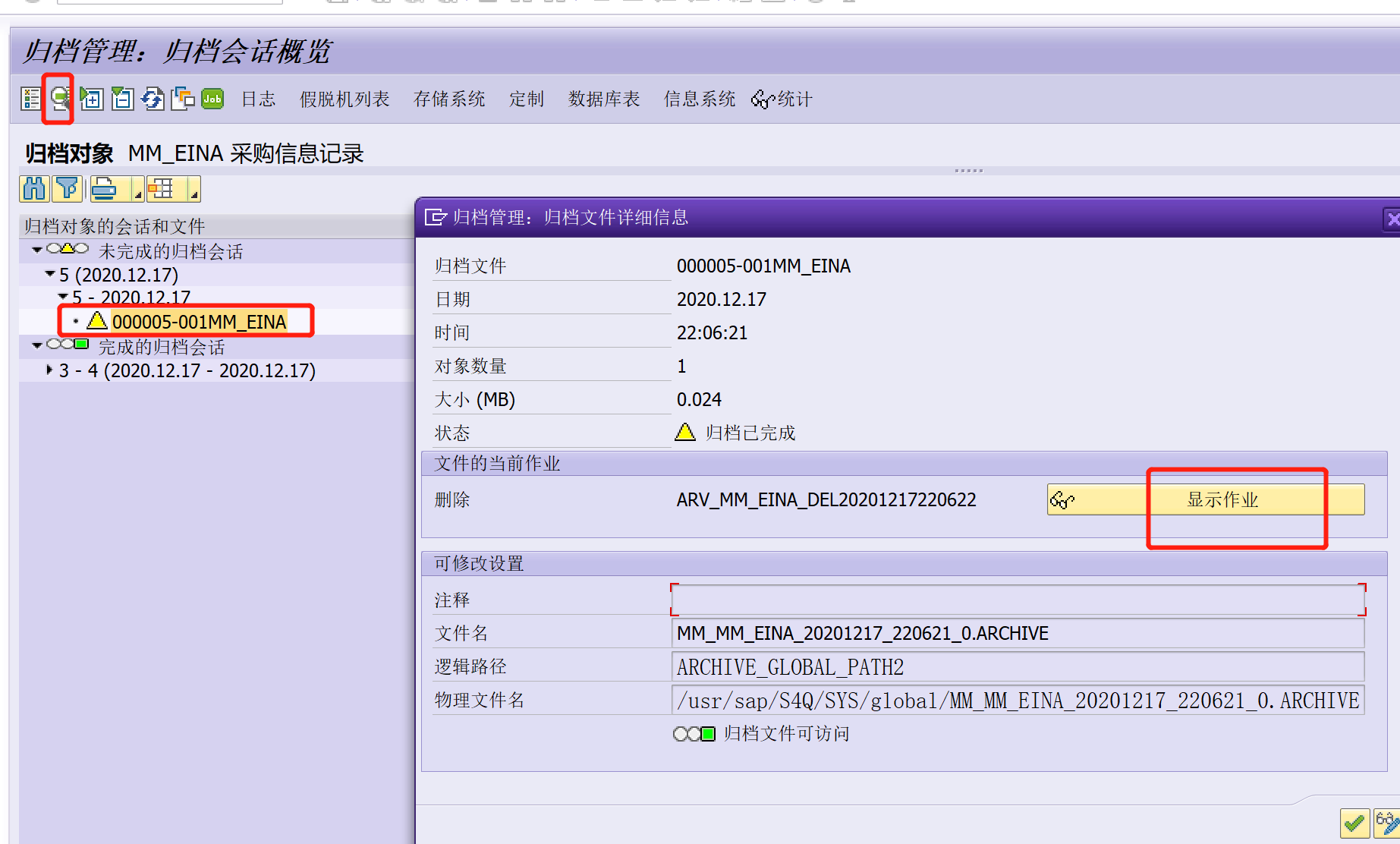Click the filter funnel icon
This screenshot has width=1400, height=844.
(x=68, y=188)
